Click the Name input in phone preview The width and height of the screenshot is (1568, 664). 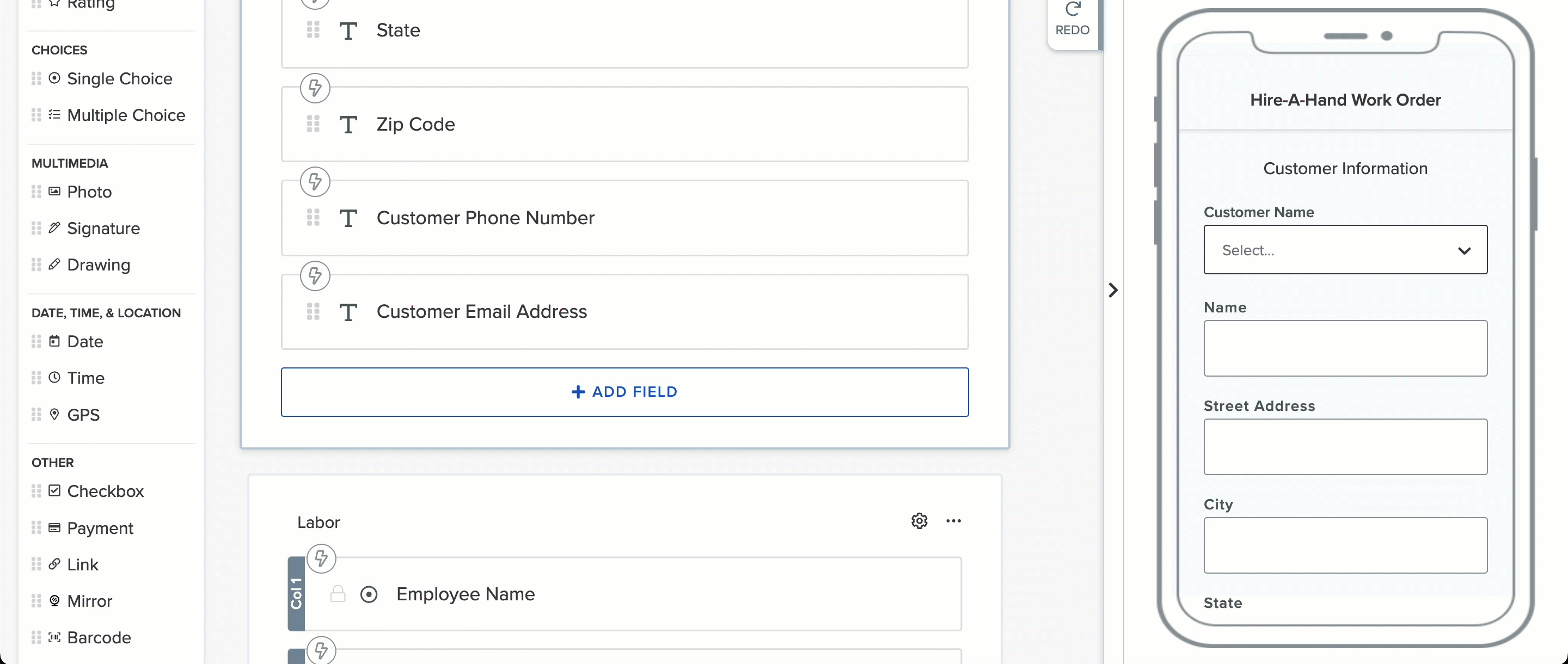pos(1345,348)
